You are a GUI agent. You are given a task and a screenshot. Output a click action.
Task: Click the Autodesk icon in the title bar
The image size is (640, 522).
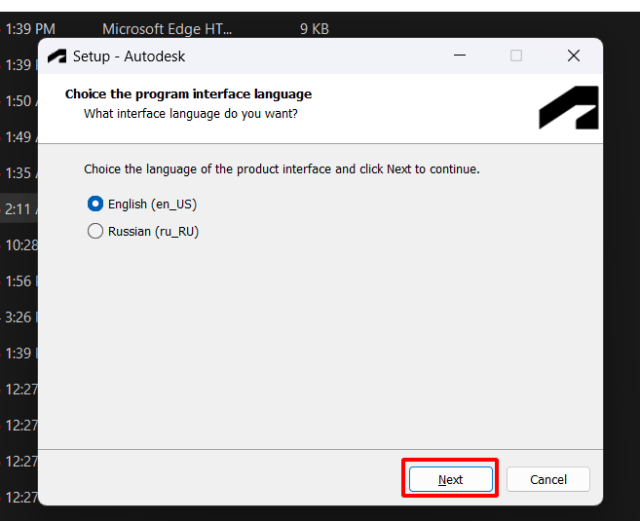57,56
